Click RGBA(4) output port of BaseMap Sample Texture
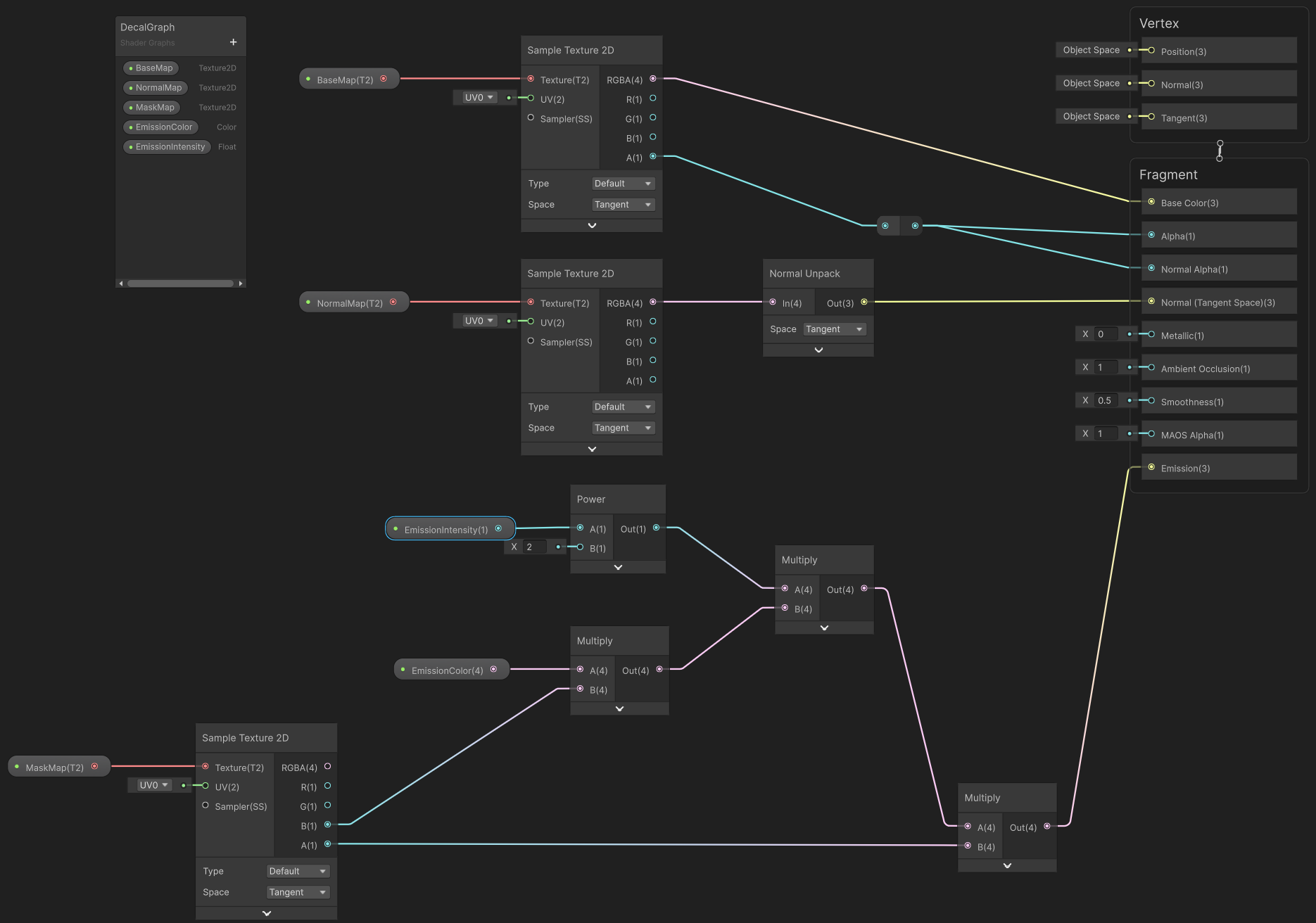This screenshot has height=923, width=1316. [x=653, y=79]
